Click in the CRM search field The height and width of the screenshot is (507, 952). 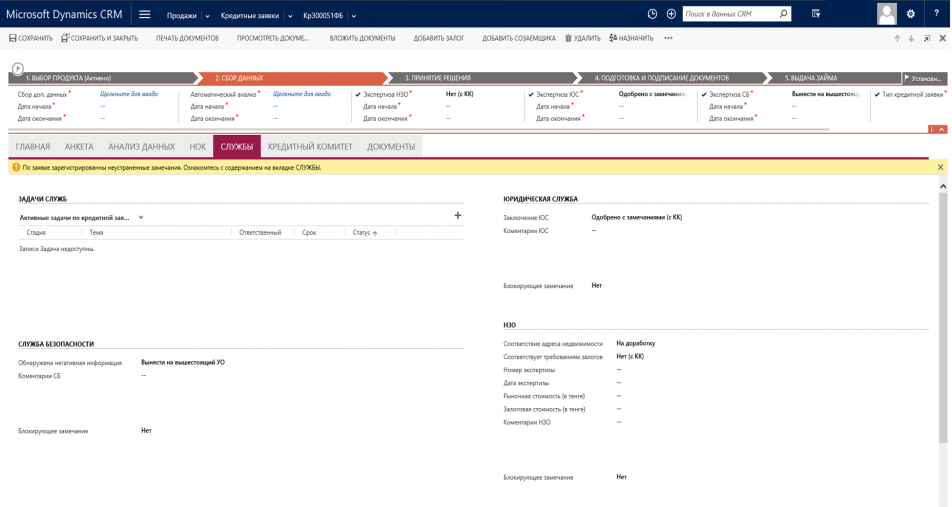pyautogui.click(x=730, y=14)
